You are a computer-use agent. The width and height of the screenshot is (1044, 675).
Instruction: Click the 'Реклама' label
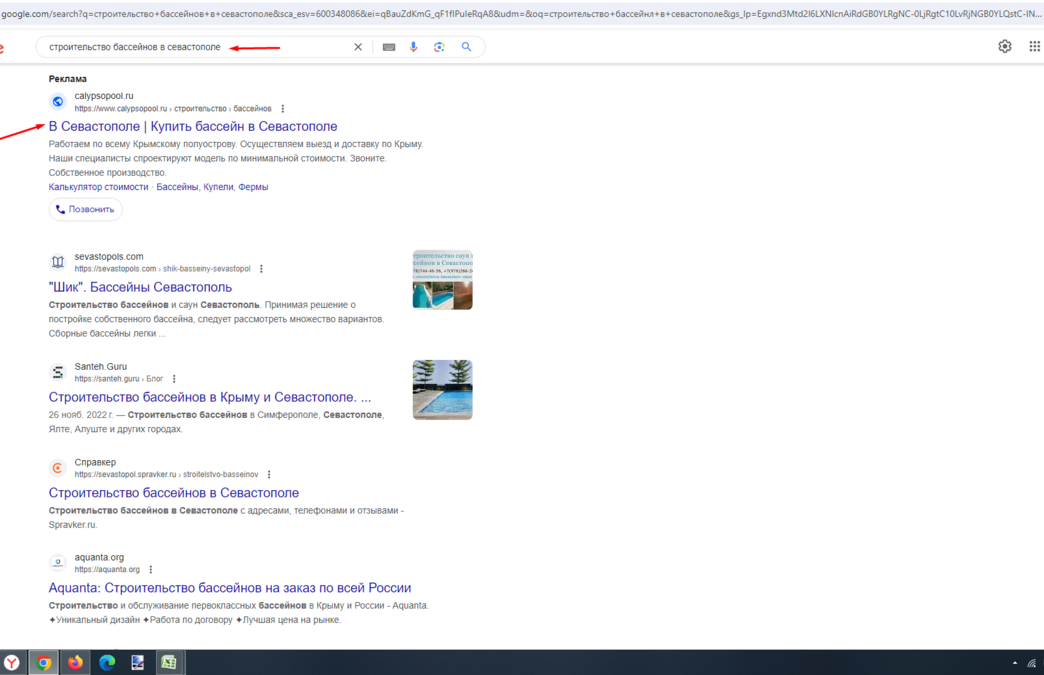tap(67, 79)
